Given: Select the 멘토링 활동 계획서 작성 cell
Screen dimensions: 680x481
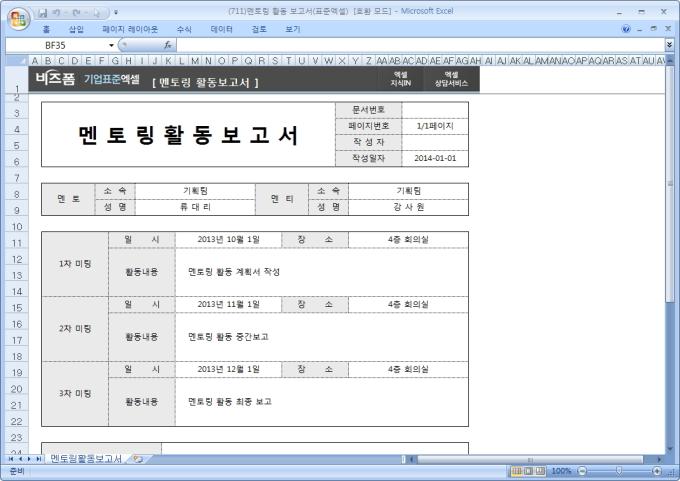Looking at the screenshot, I should coord(322,272).
